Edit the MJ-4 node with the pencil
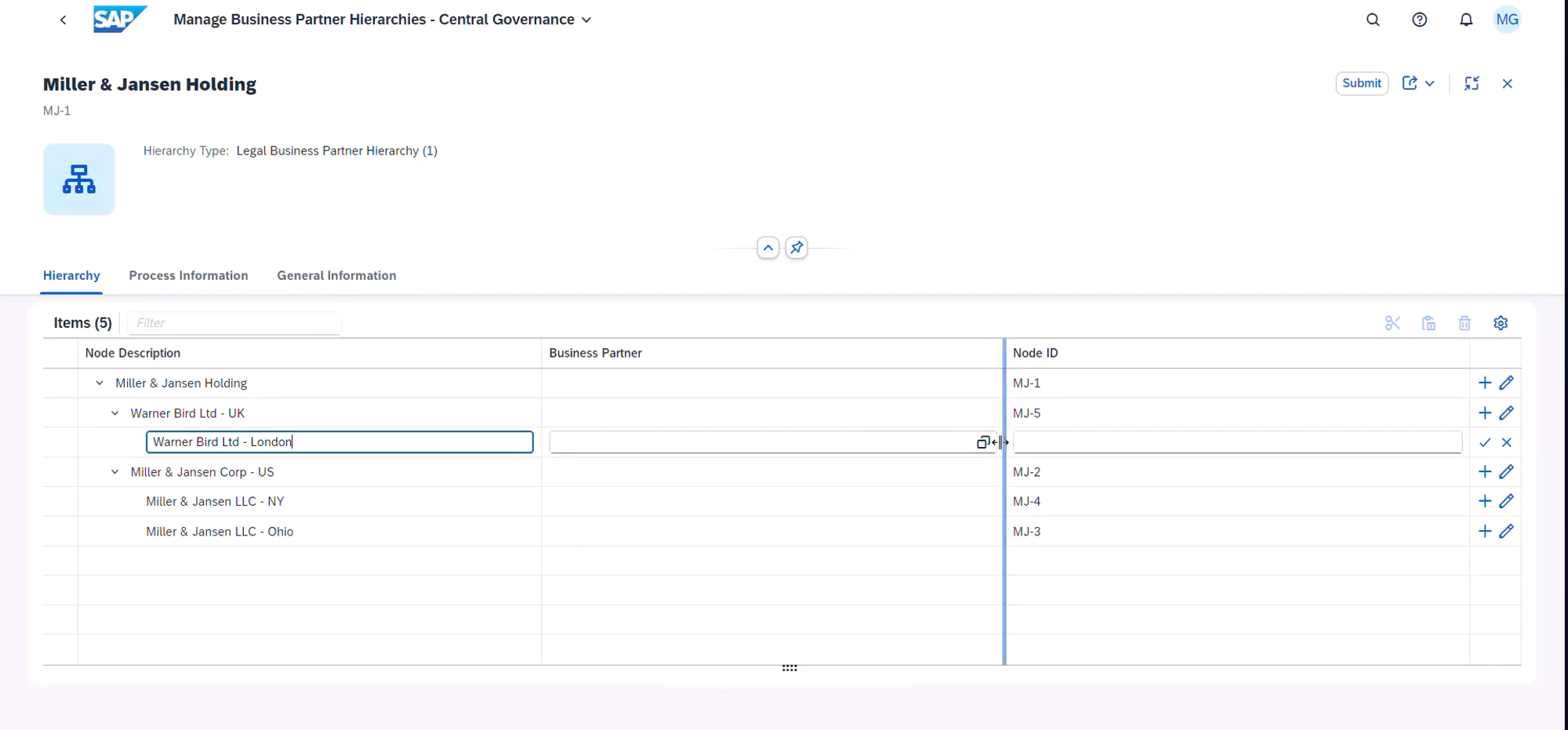1568x730 pixels. 1506,501
